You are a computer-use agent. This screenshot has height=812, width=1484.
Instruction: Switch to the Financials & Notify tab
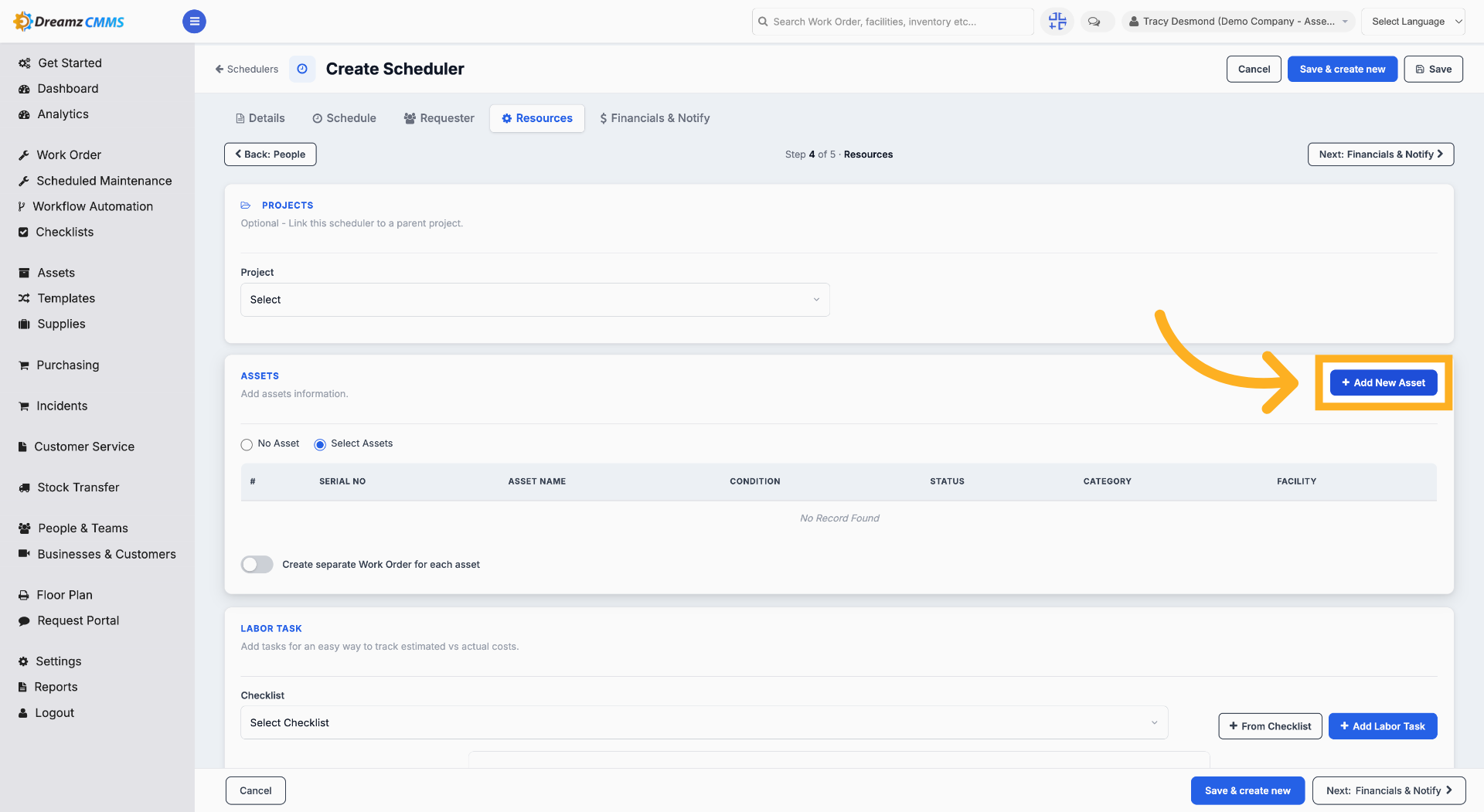(655, 118)
